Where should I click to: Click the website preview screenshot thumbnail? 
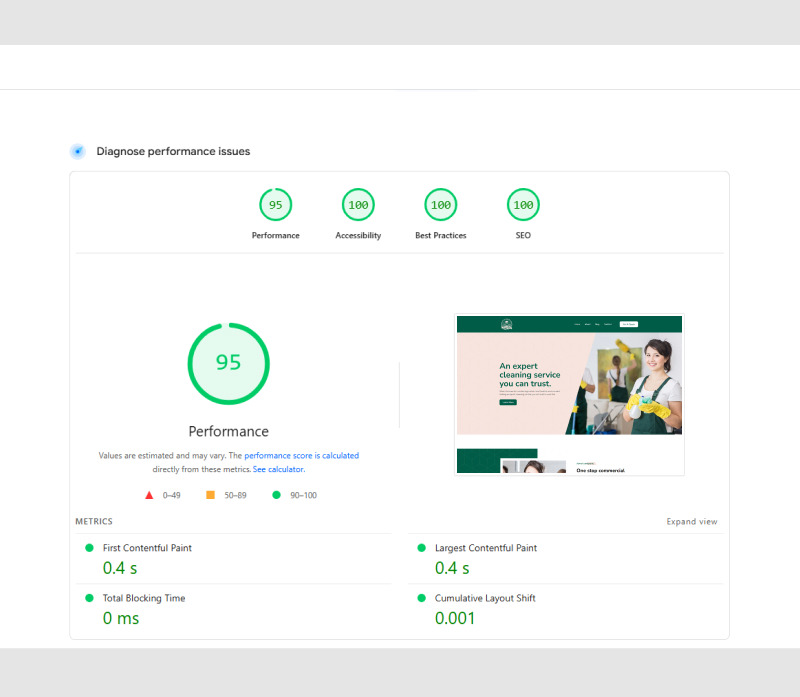(x=569, y=394)
